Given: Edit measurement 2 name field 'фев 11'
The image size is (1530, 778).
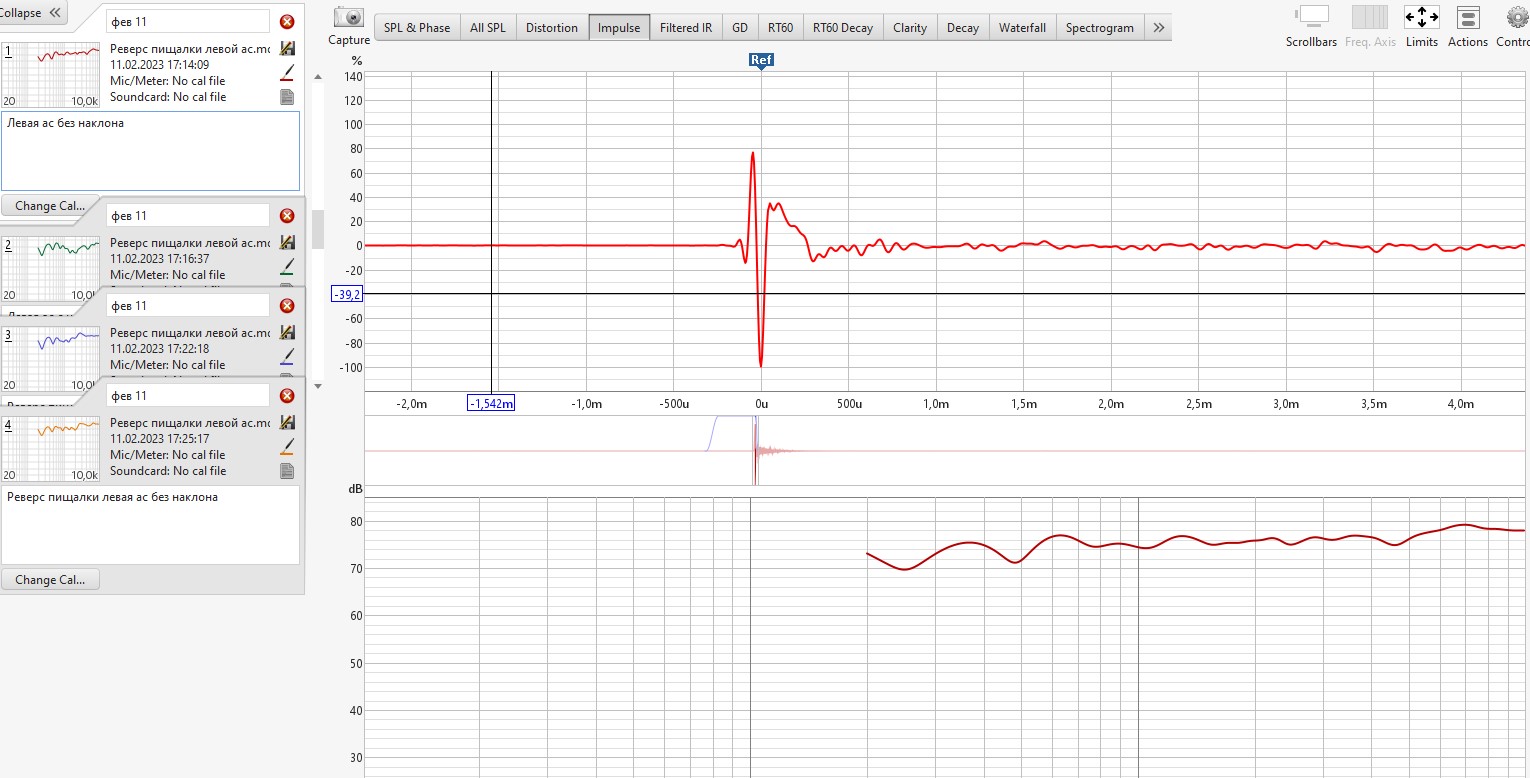Looking at the screenshot, I should (x=188, y=215).
